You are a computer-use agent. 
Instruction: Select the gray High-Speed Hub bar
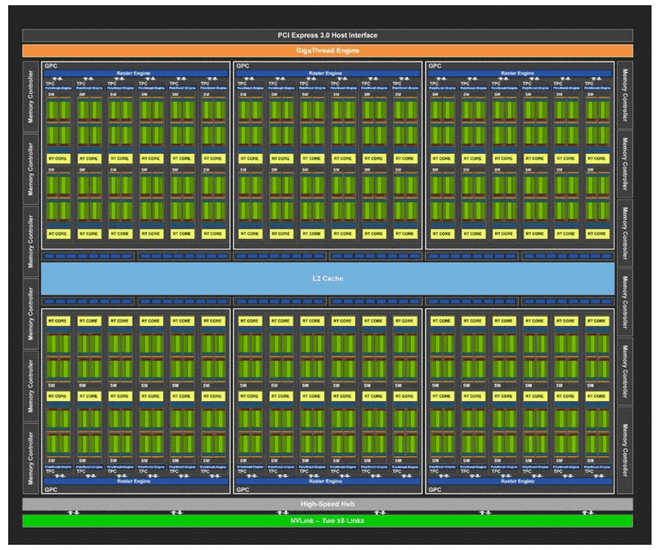pyautogui.click(x=328, y=504)
